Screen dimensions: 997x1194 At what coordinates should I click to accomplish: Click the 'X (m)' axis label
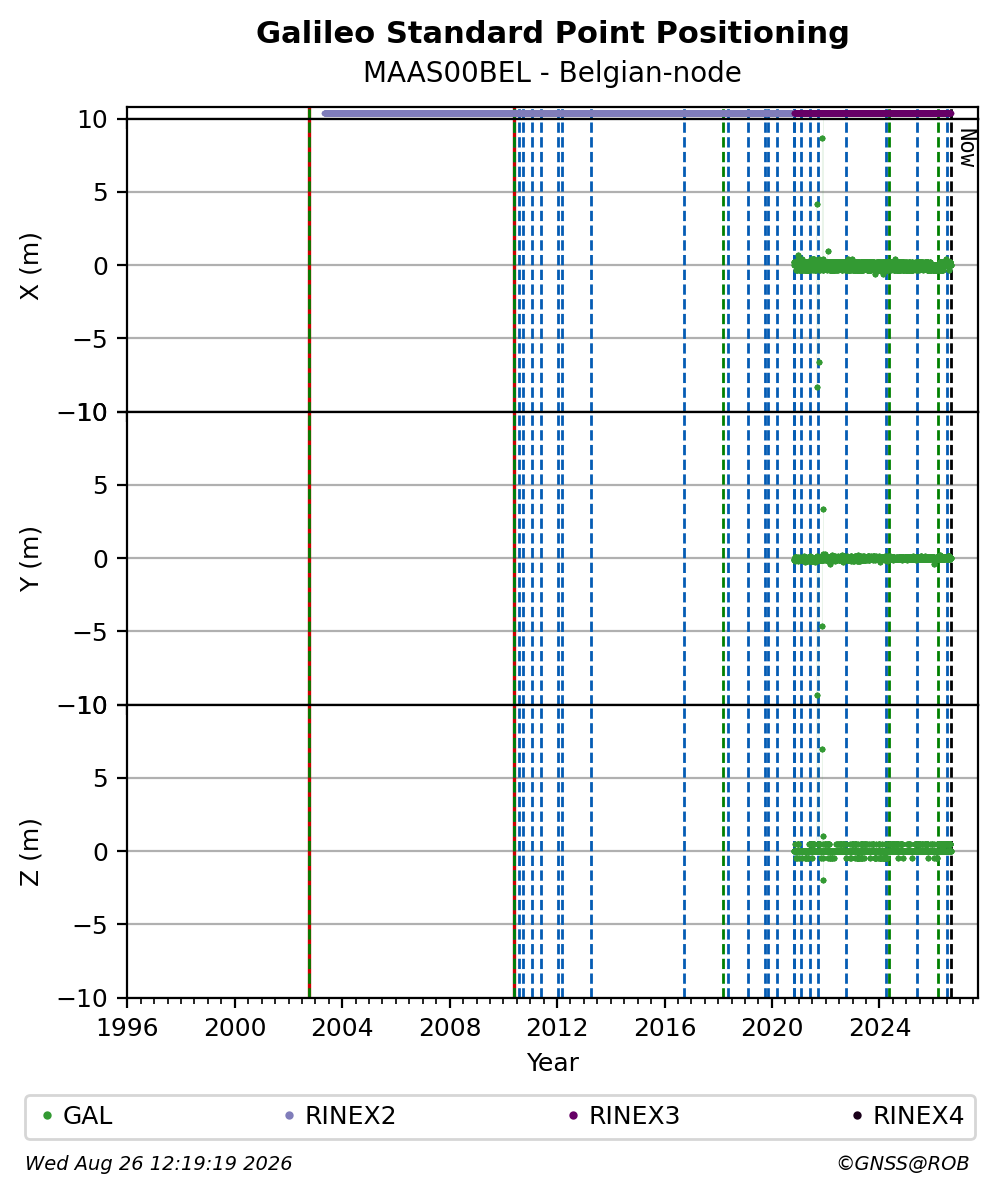tap(30, 266)
